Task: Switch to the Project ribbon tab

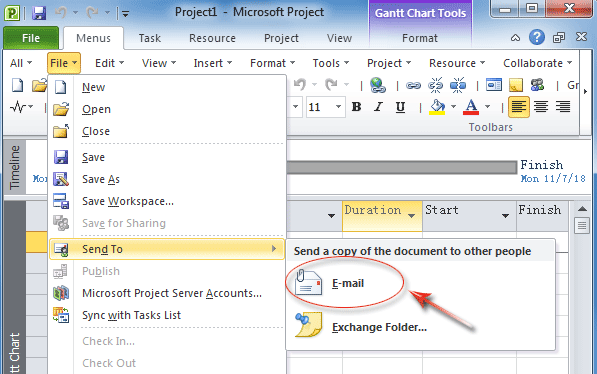Action: tap(281, 38)
